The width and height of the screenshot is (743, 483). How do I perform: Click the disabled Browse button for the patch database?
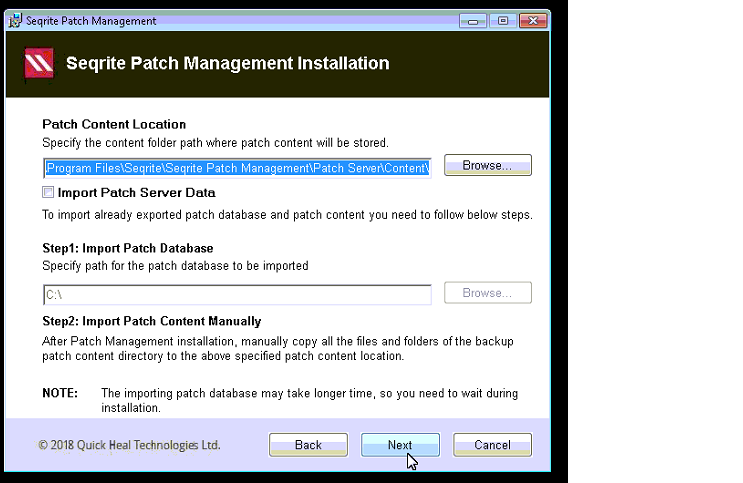(x=488, y=292)
